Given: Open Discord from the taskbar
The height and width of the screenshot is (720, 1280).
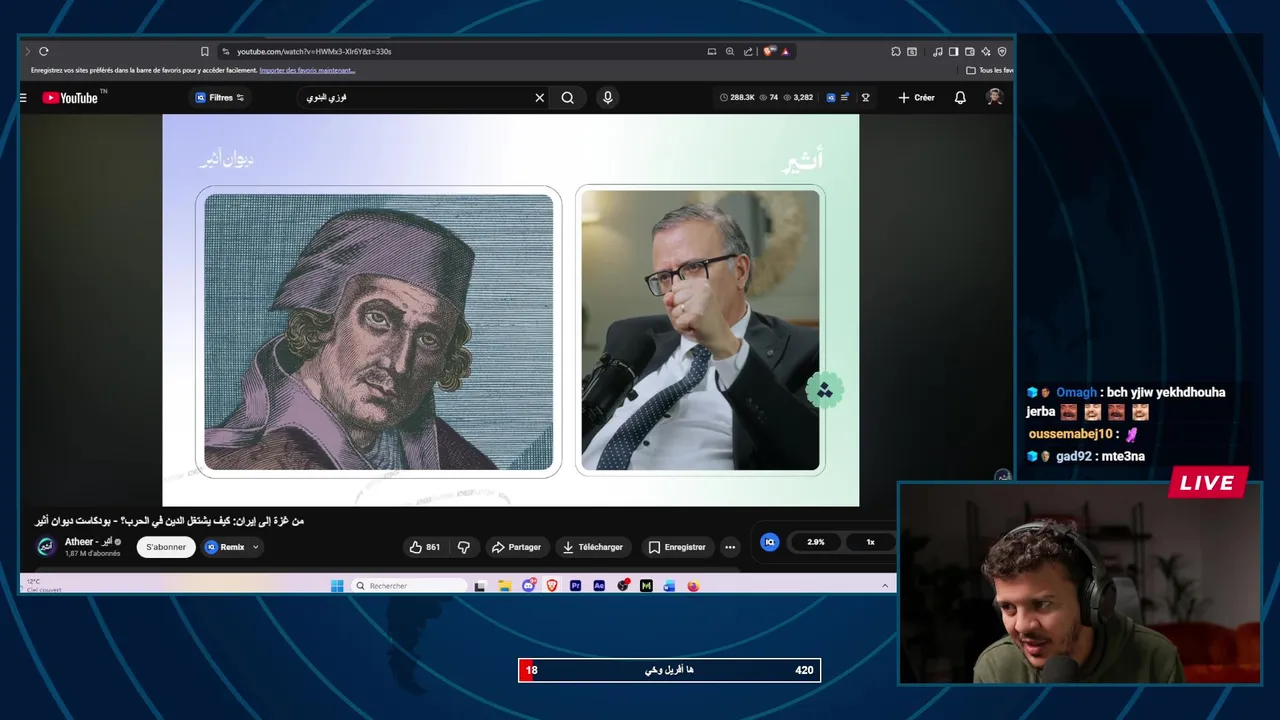Looking at the screenshot, I should click(529, 586).
